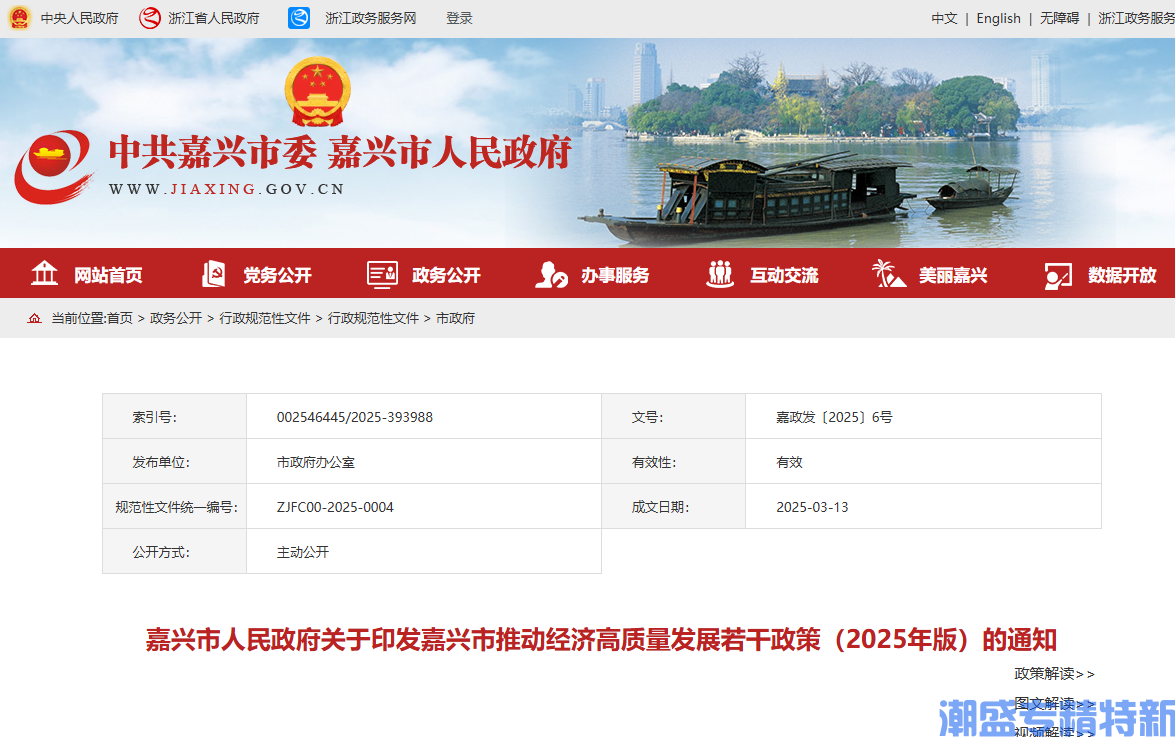Click the validity value 有效

point(789,462)
